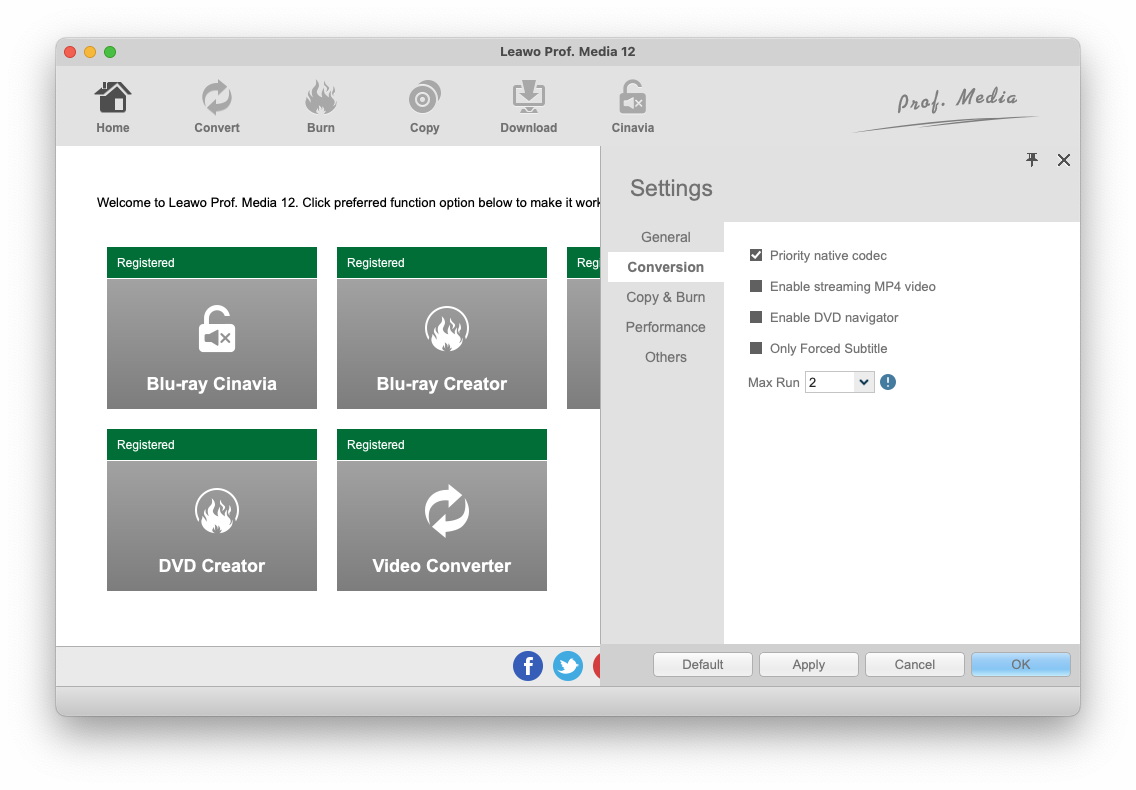Enable DVD navigator checkbox
Screen dimensions: 1136x790
756,318
